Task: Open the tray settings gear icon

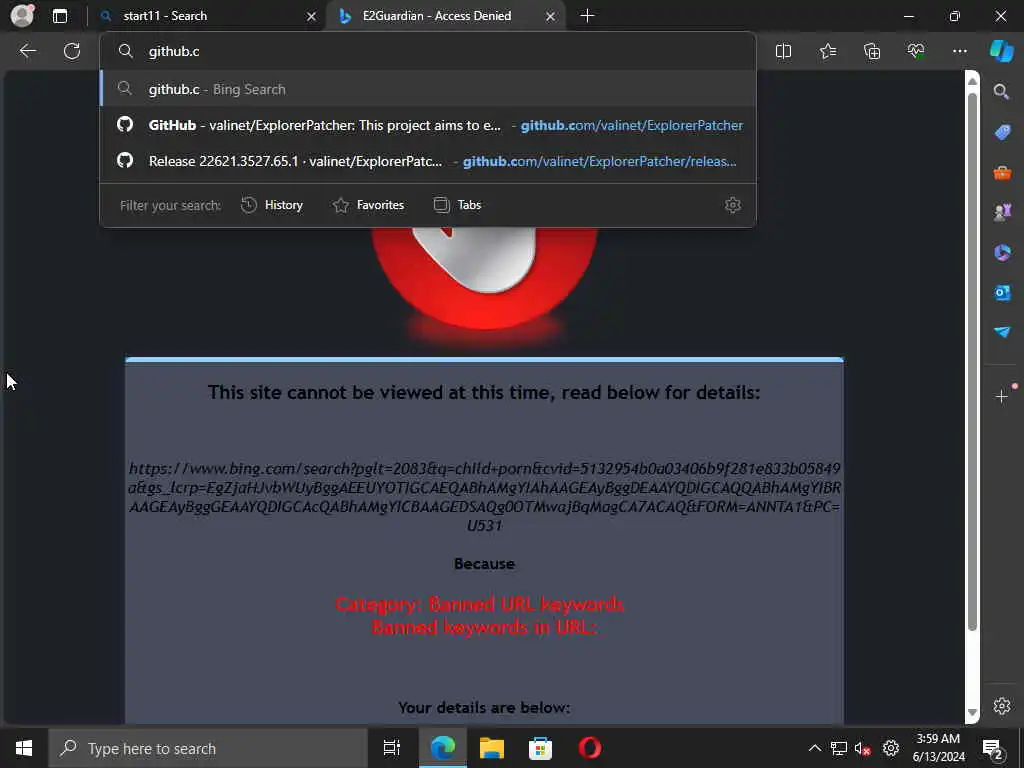Action: pos(891,748)
